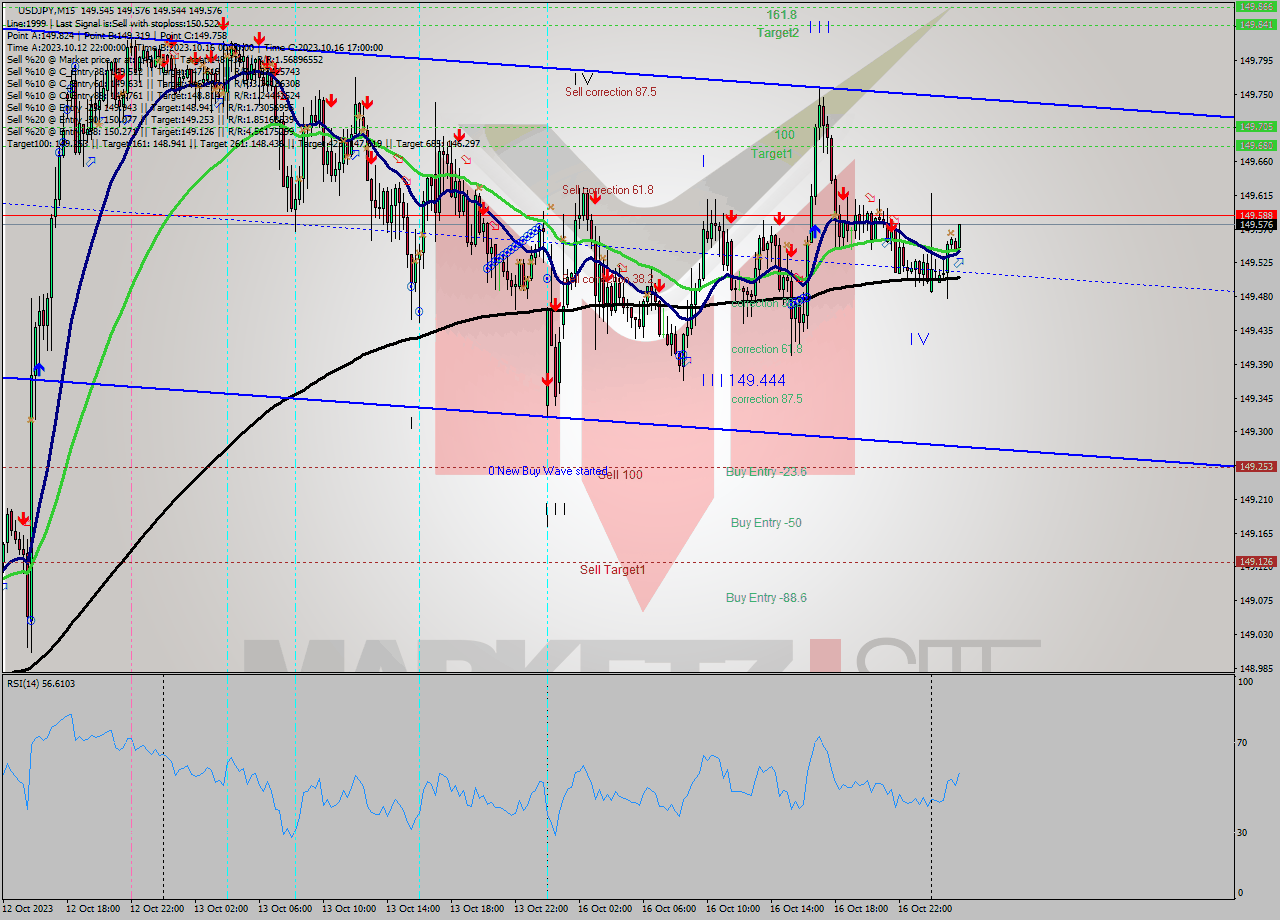Select the 'Sell correction 61.8' label
The width and height of the screenshot is (1280, 920).
point(607,190)
